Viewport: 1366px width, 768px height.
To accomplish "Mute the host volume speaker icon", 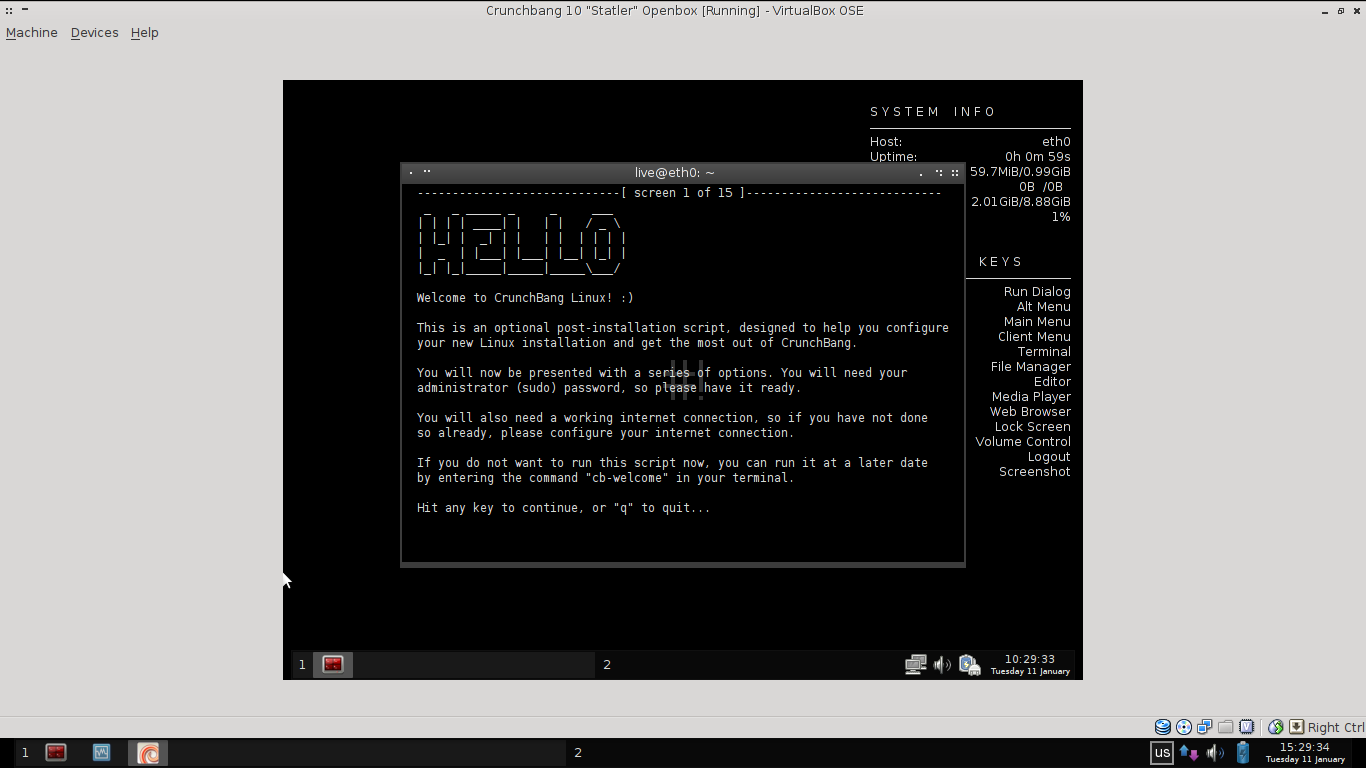I will click(x=1214, y=752).
